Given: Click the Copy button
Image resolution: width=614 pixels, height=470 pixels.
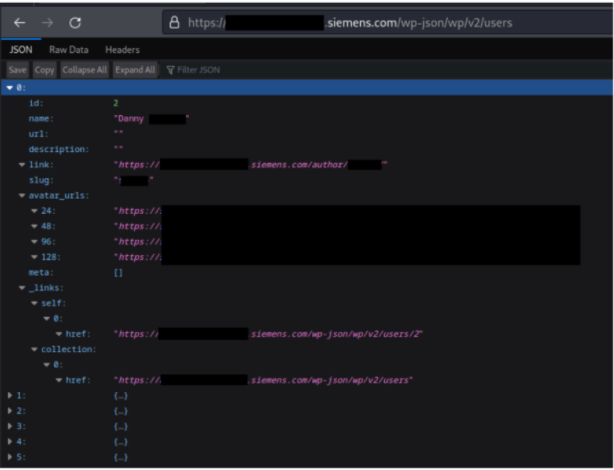Looking at the screenshot, I should (44, 70).
